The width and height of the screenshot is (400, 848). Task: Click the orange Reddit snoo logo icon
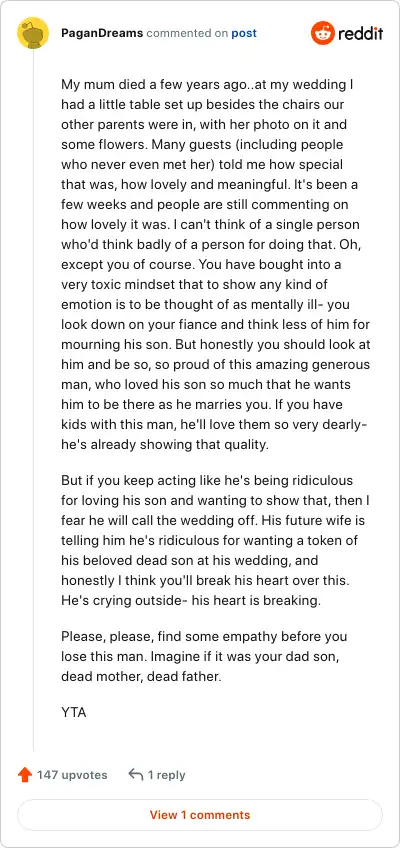coord(323,34)
